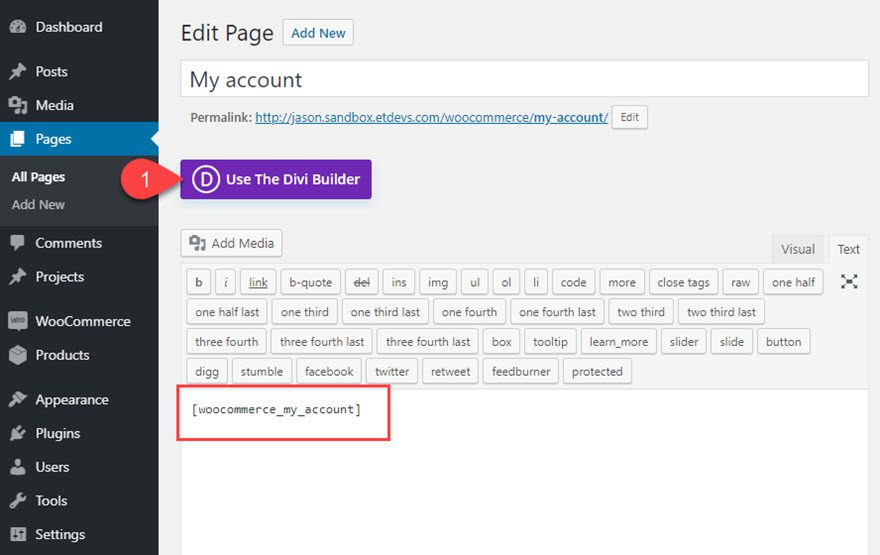Screen dimensions: 880x555
Task: Click the Comments speech bubble icon
Action: 18,243
